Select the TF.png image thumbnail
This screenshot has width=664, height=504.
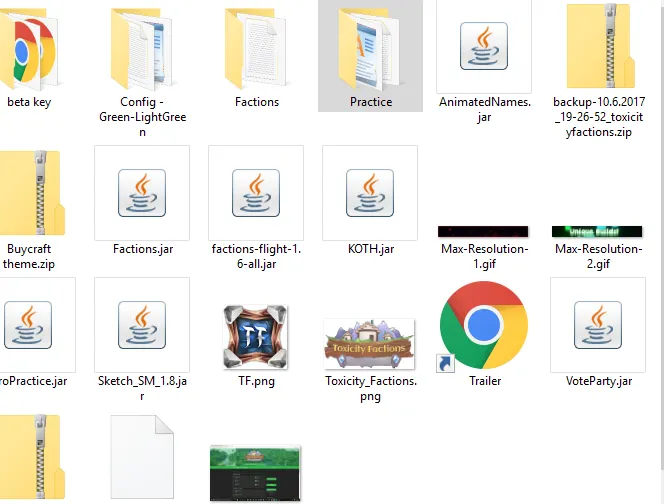pos(255,337)
